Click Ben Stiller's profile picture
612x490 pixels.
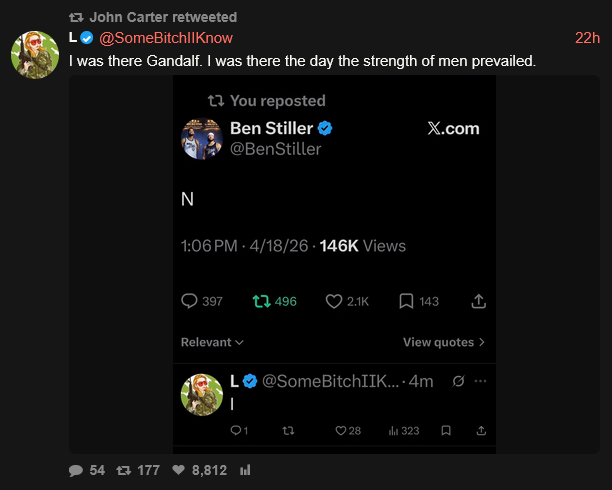coord(201,139)
